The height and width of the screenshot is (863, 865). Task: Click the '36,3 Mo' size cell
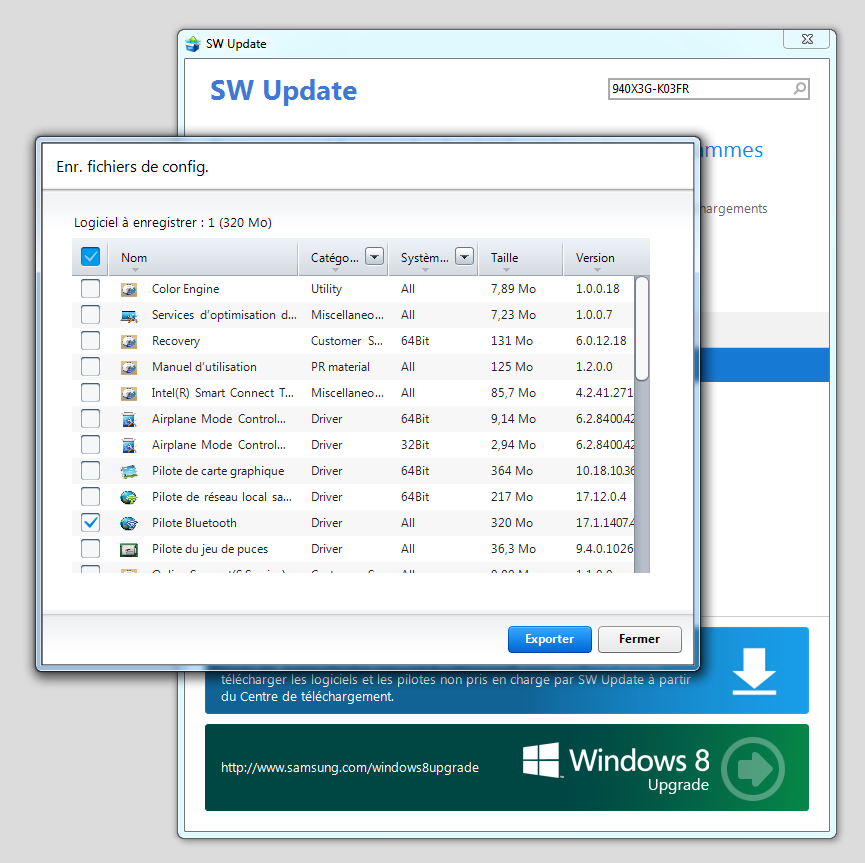[x=513, y=549]
